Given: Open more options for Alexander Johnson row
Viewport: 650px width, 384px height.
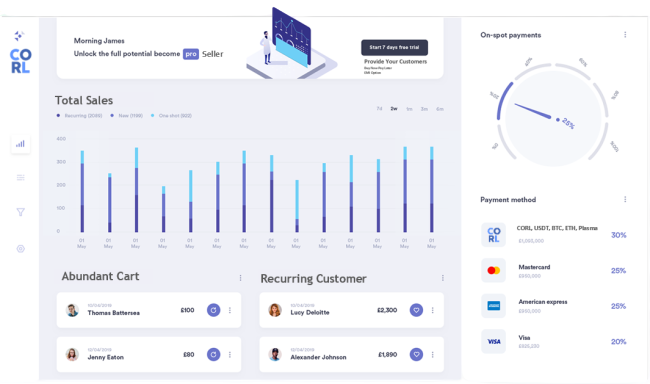Looking at the screenshot, I should point(432,355).
